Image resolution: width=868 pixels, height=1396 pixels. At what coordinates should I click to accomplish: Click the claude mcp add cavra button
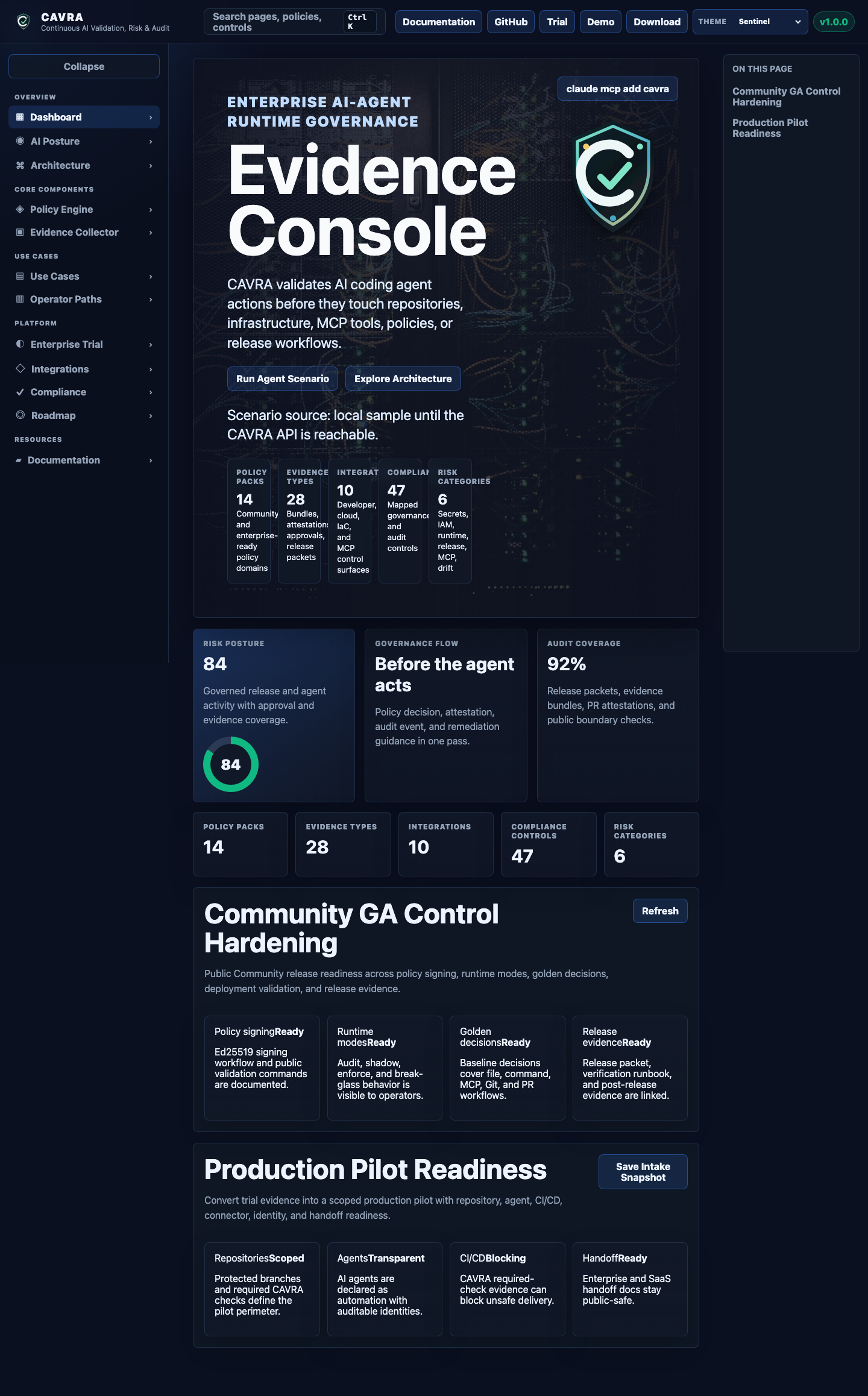617,89
